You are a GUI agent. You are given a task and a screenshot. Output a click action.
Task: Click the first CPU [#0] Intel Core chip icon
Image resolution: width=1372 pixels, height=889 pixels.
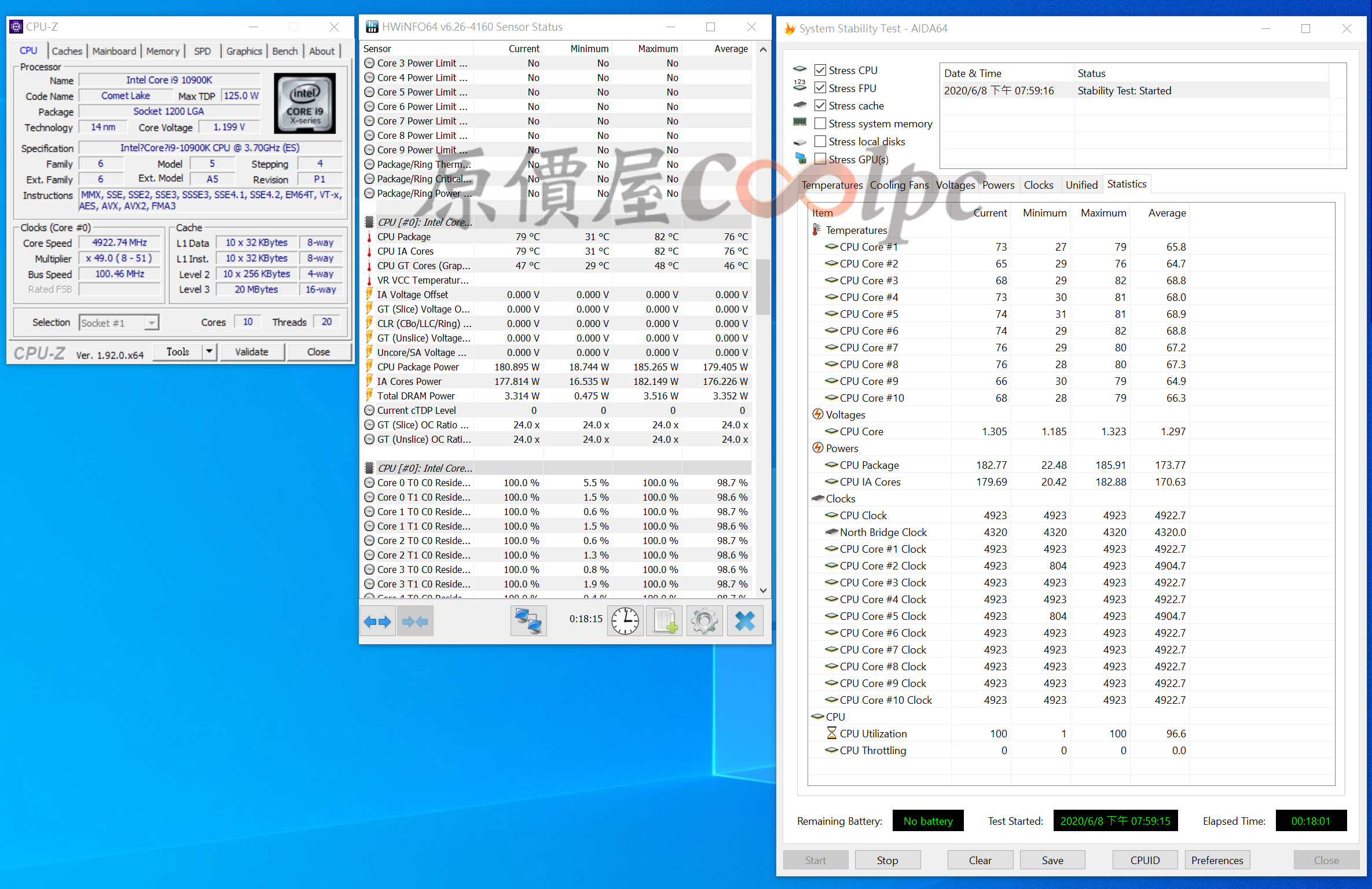(x=369, y=222)
